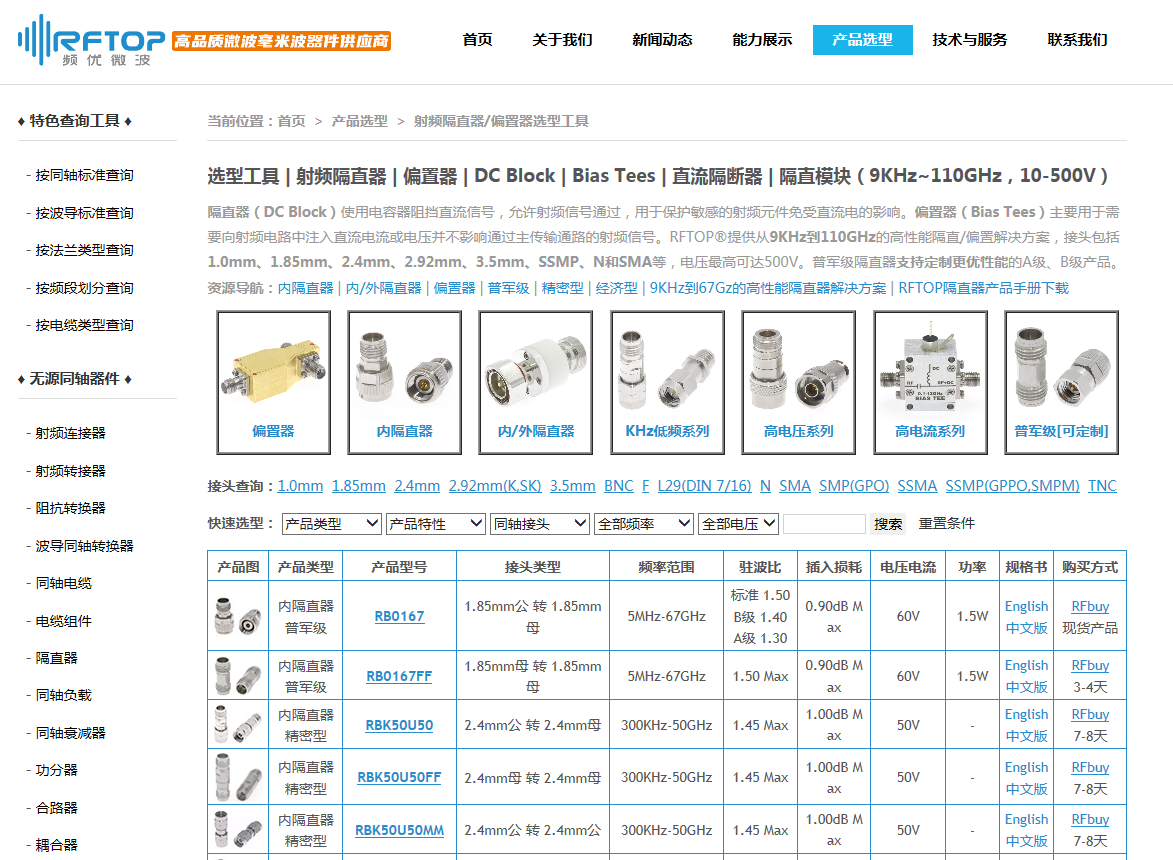Open the 全部电压 dropdown filter
The height and width of the screenshot is (860, 1173).
(739, 523)
